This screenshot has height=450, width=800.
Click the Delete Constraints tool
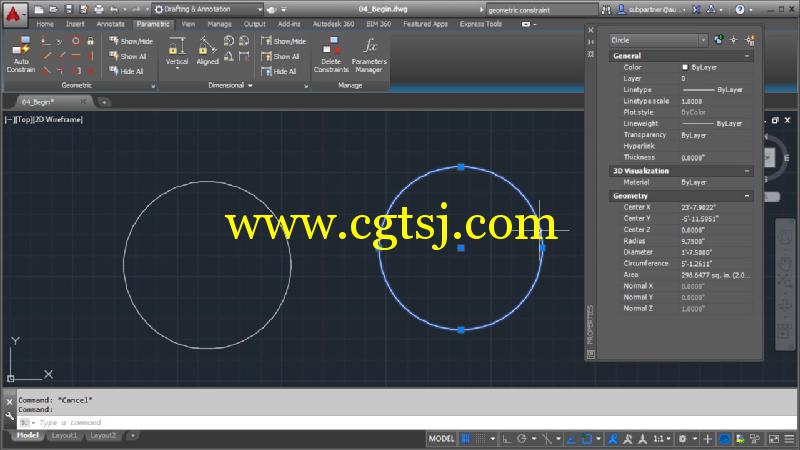331,54
